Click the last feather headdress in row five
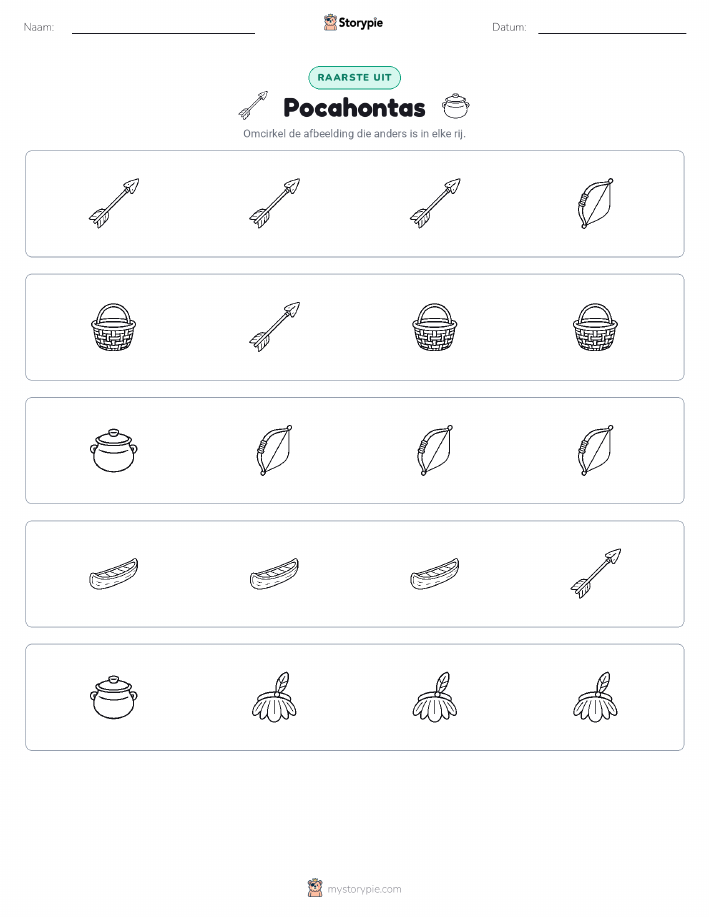 click(595, 697)
